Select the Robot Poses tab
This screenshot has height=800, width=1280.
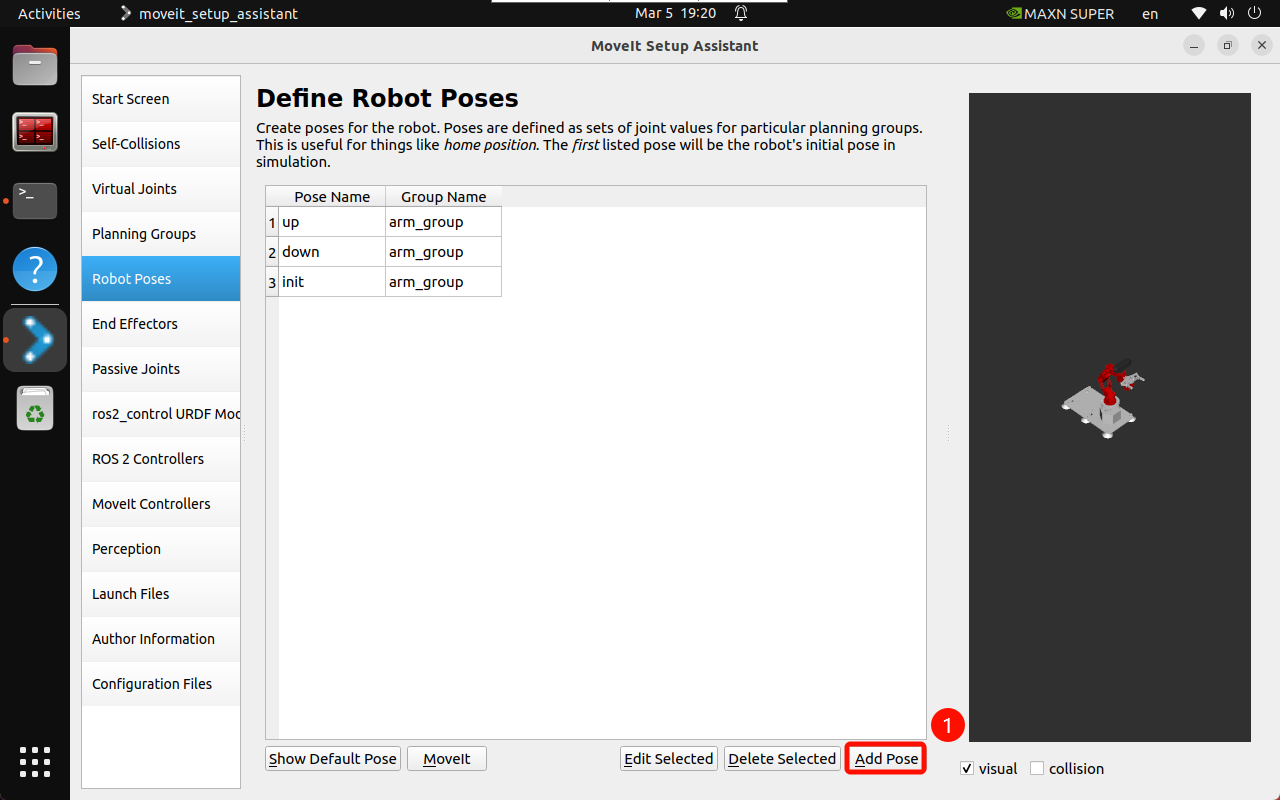pos(161,279)
